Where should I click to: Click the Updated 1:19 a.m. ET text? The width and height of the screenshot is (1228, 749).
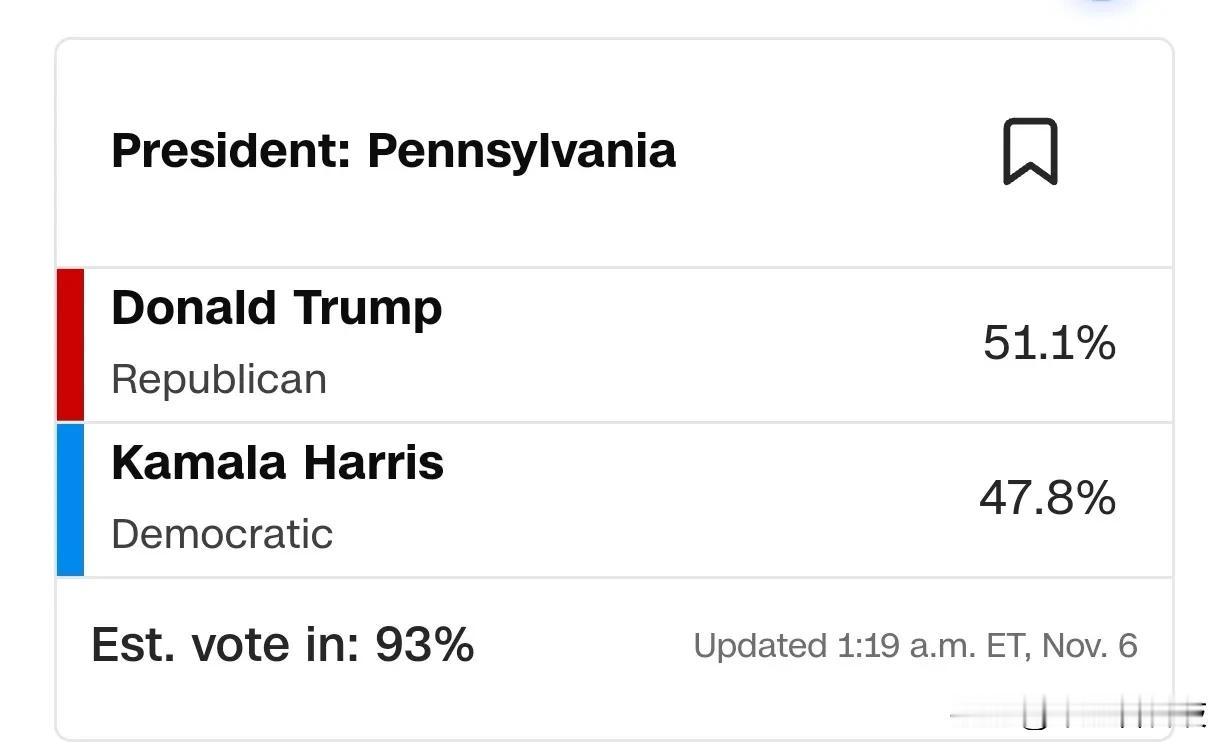pos(859,646)
